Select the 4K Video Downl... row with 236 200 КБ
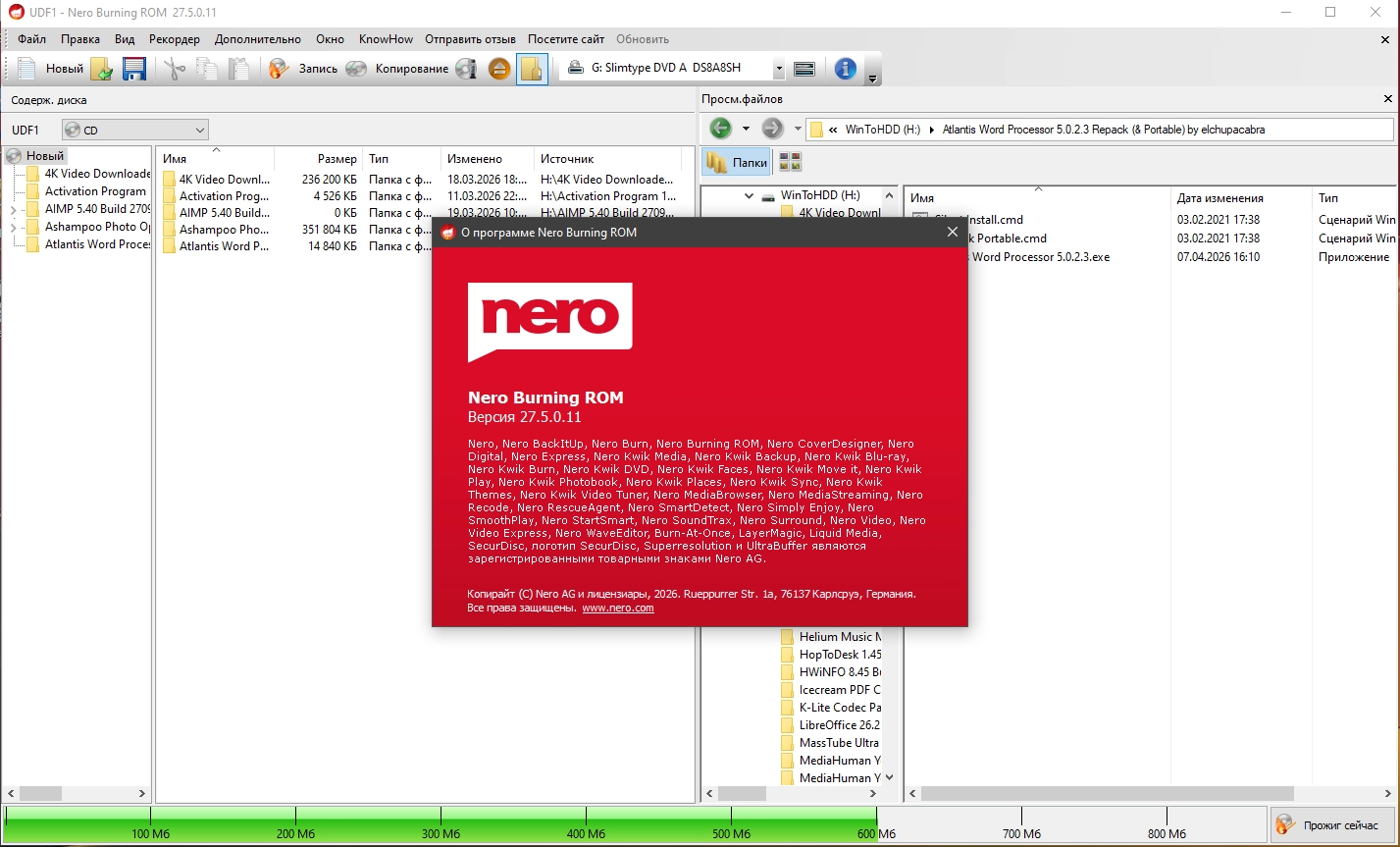1400x847 pixels. (420, 180)
